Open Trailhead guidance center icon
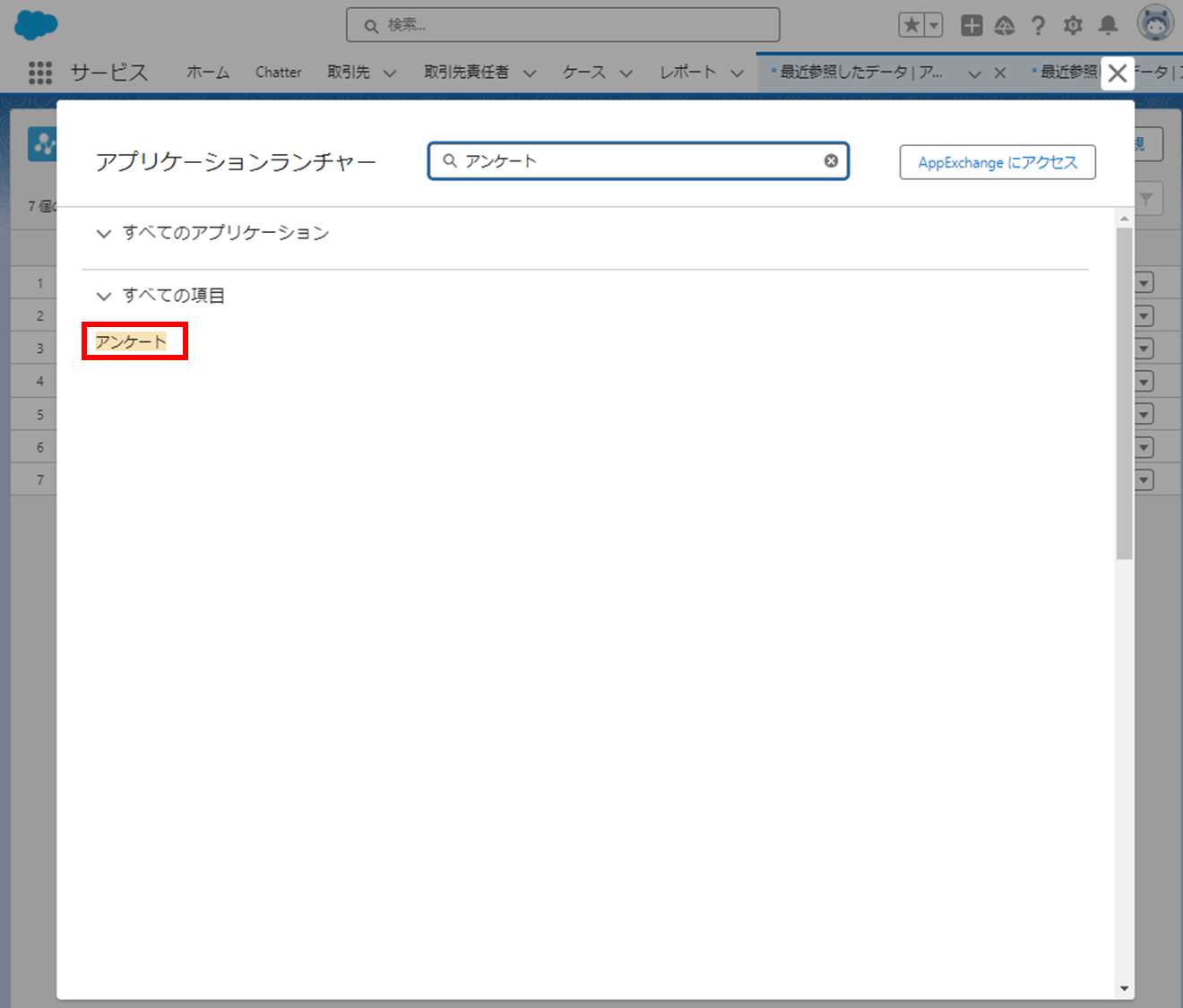This screenshot has height=1008, width=1183. (x=1005, y=25)
